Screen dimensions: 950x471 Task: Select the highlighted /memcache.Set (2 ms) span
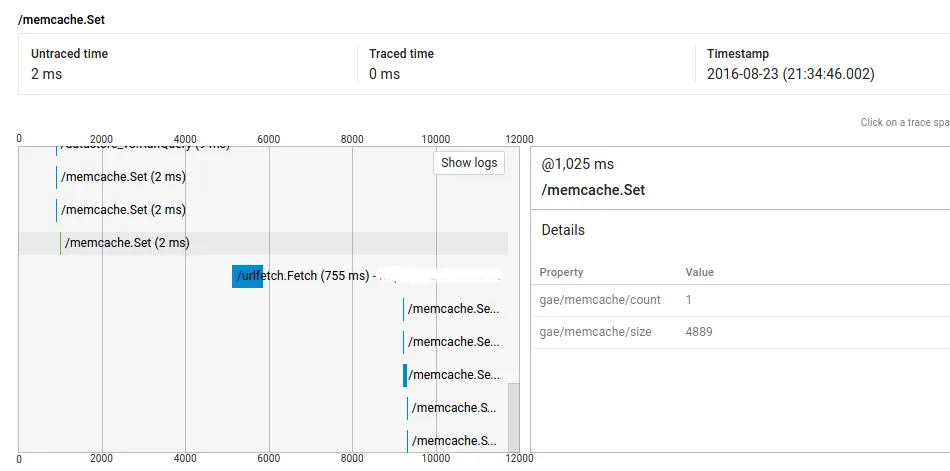tap(127, 243)
